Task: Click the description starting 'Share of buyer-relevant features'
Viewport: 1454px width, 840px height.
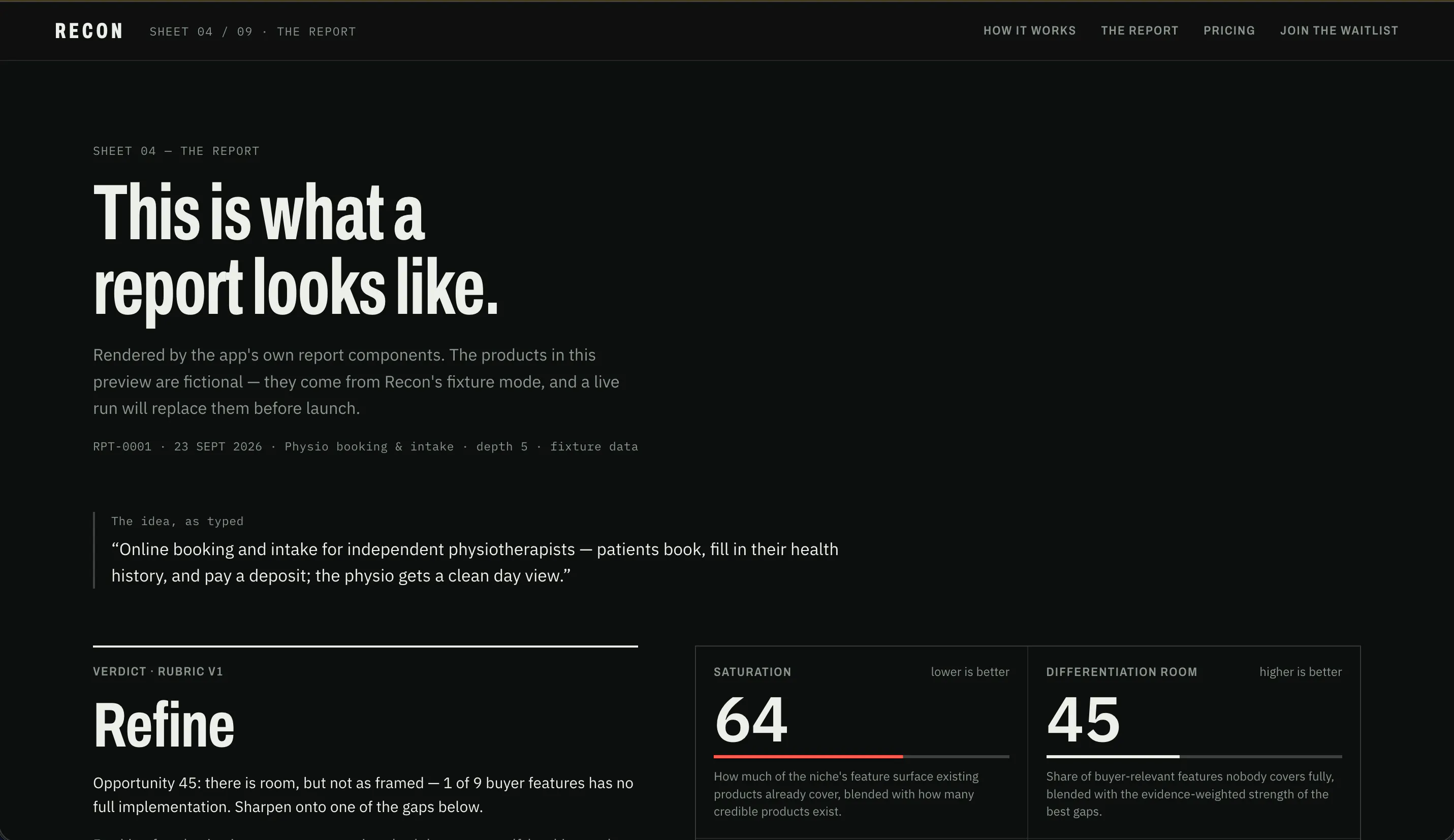Action: (1190, 794)
